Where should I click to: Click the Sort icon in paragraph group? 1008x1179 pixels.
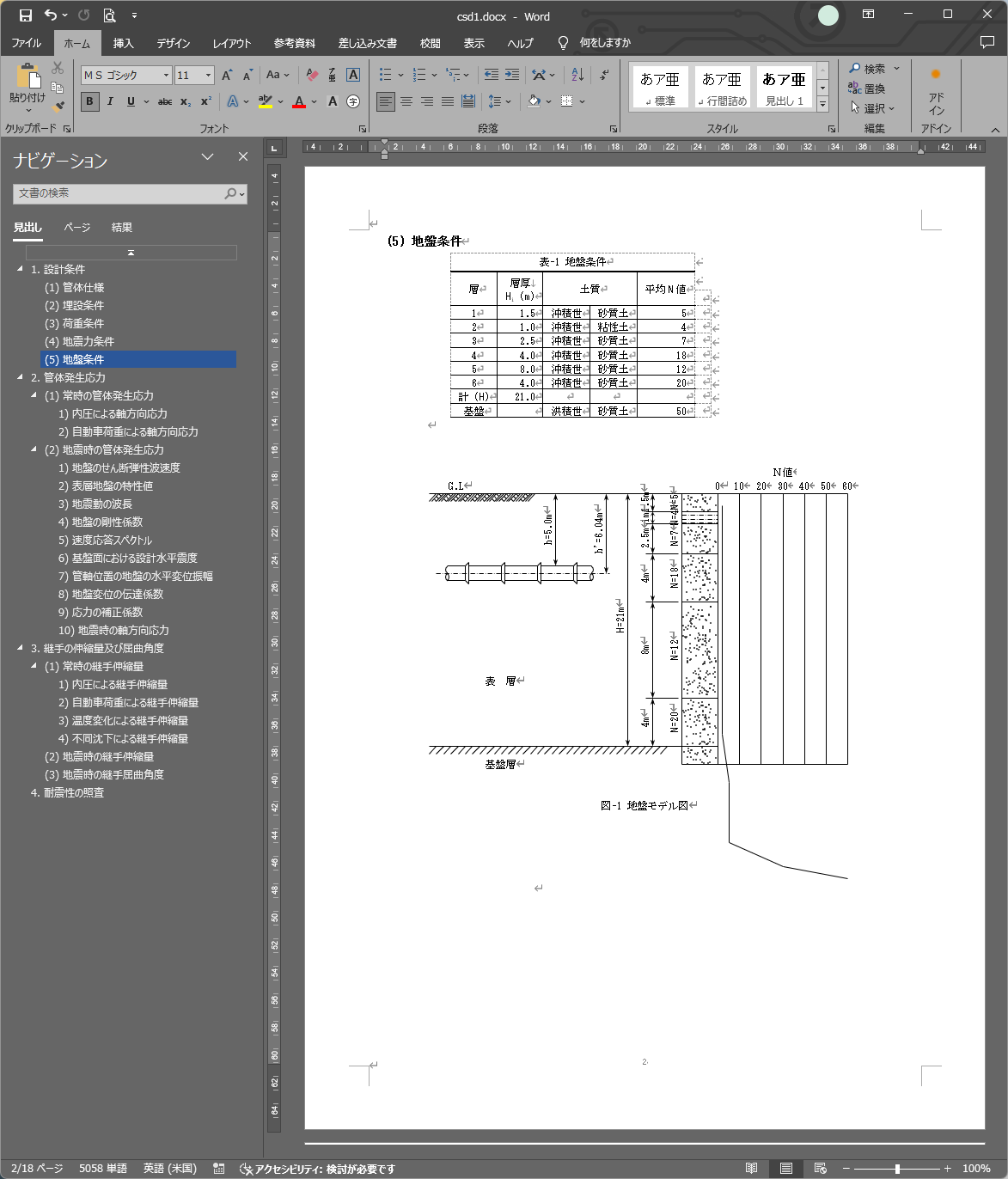pyautogui.click(x=577, y=75)
